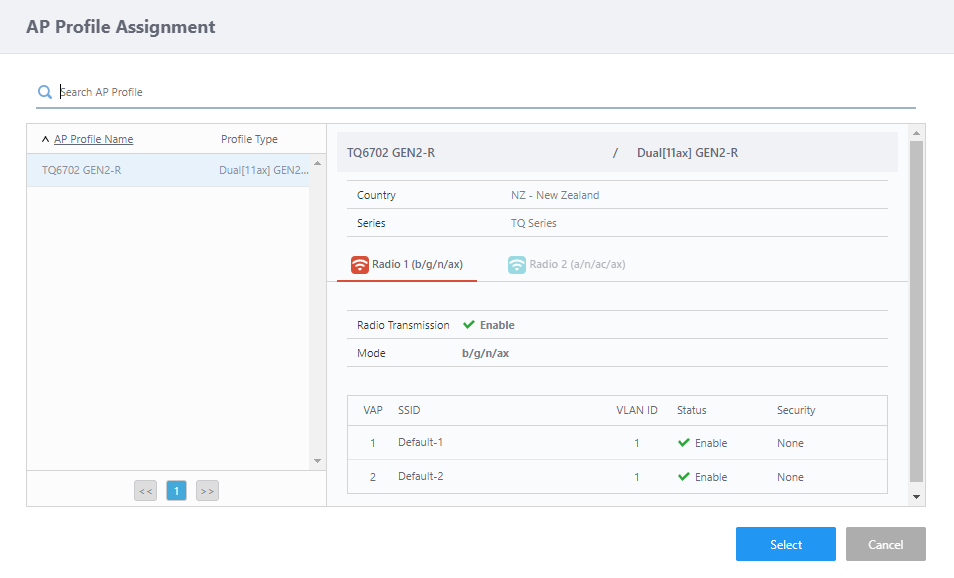Screen dimensions: 954x578
Task: Select page 1 in pagination
Action: [176, 491]
